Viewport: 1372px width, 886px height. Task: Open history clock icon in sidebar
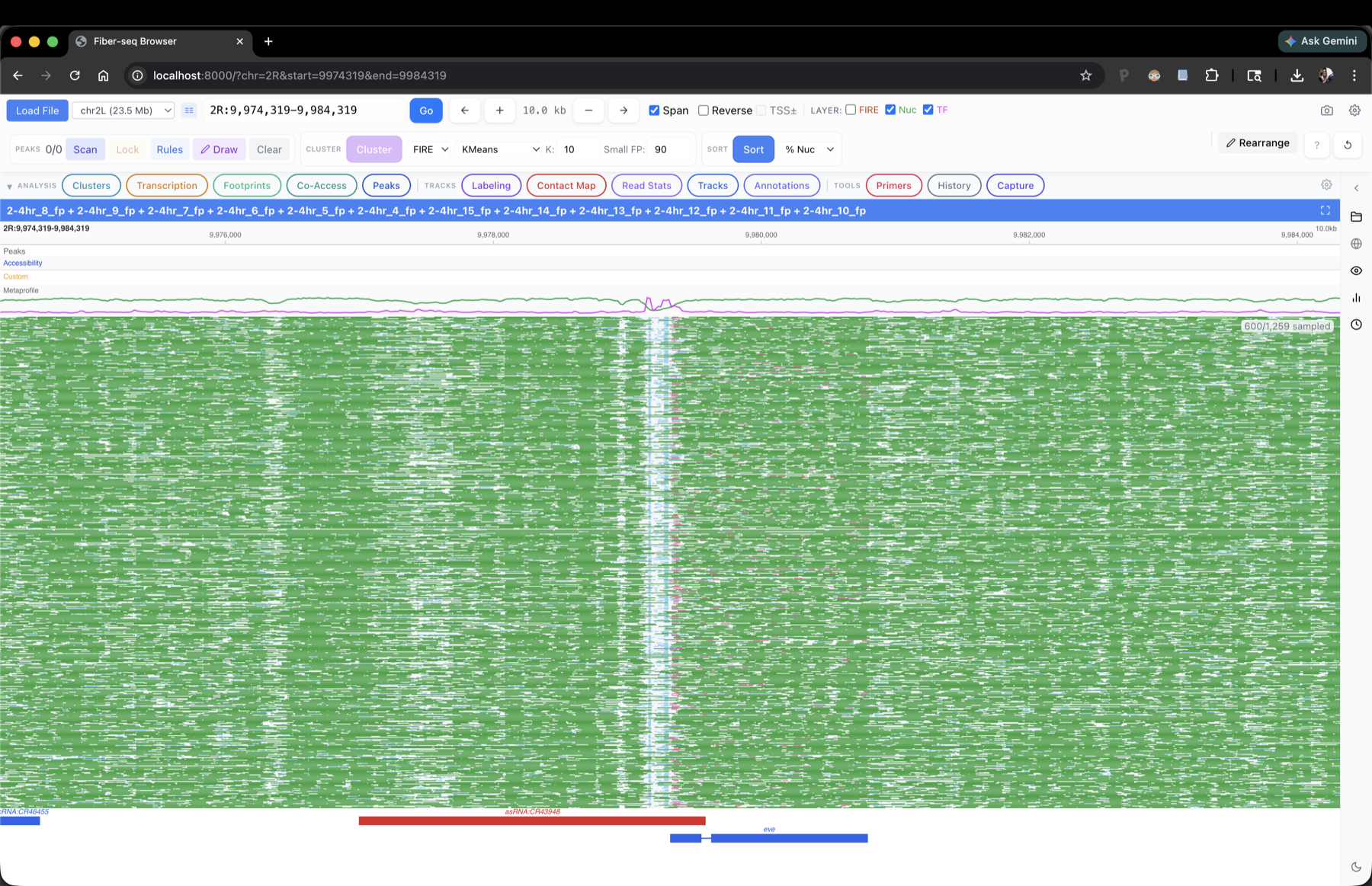pyautogui.click(x=1356, y=325)
